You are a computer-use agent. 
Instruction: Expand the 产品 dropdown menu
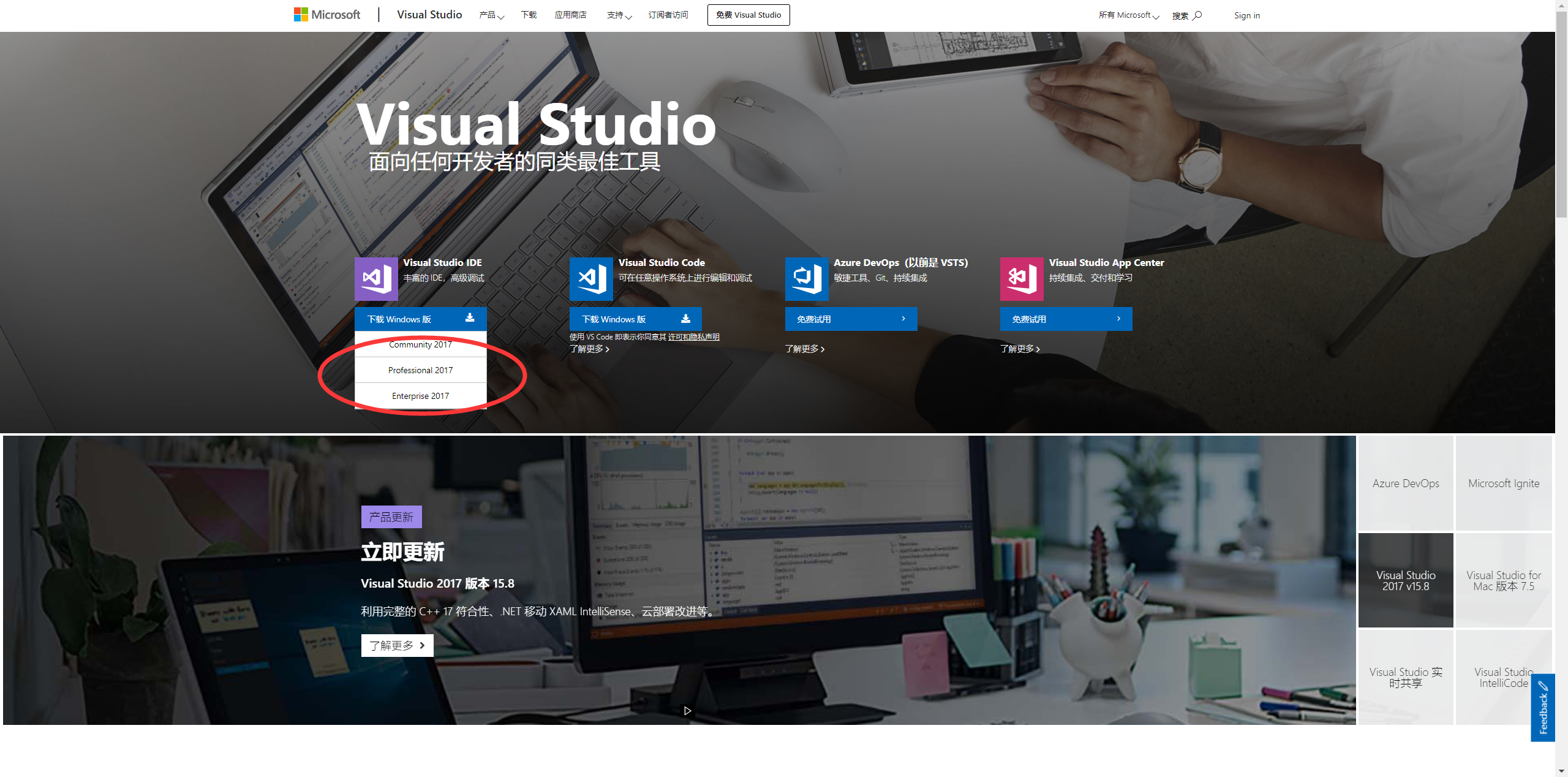coord(490,15)
